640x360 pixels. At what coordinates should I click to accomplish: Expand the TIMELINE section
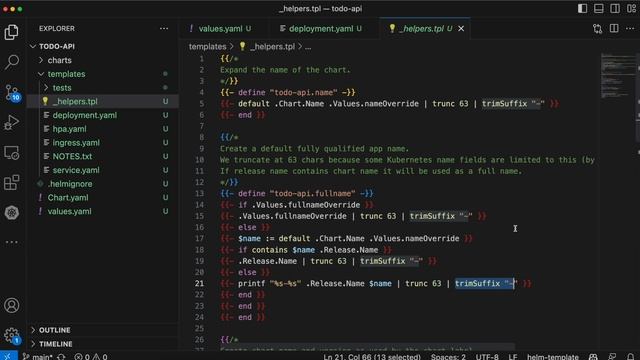pos(103,344)
